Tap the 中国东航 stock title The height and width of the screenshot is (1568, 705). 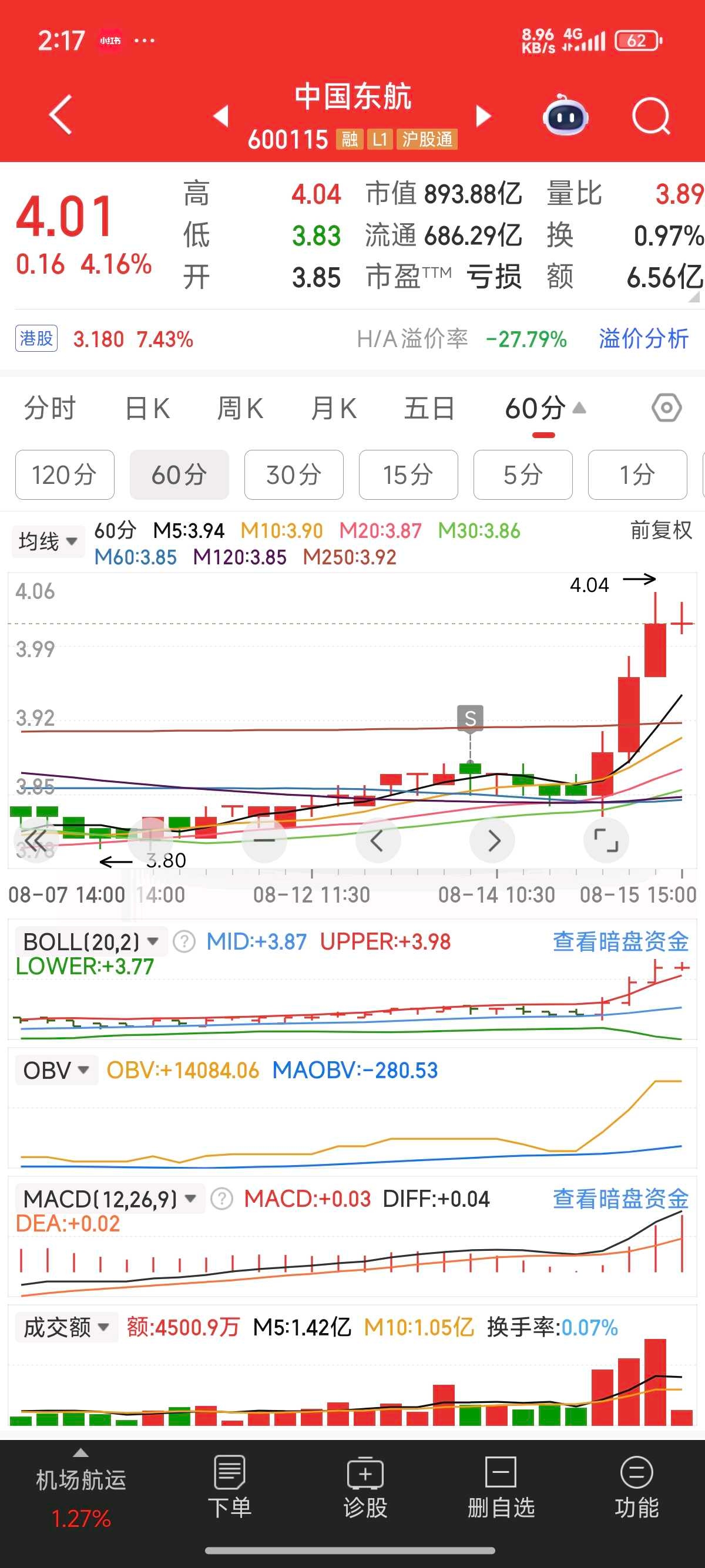point(353,97)
